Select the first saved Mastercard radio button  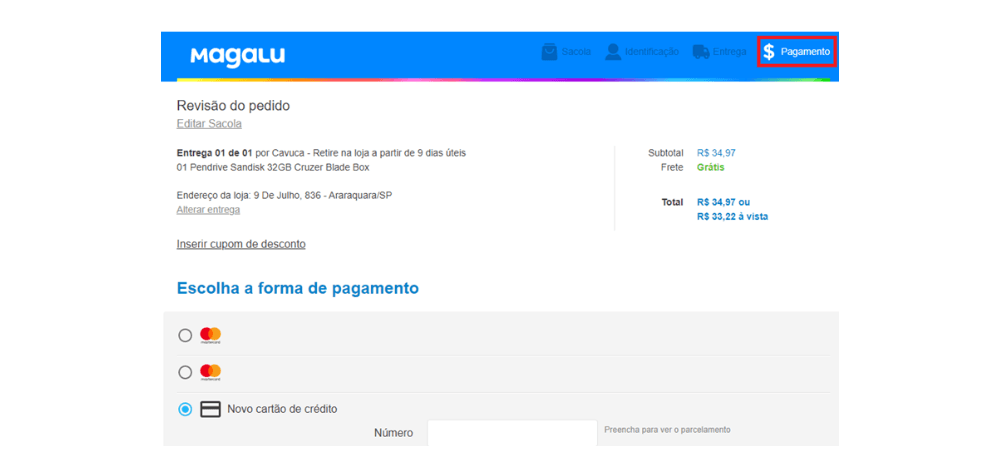[x=185, y=336]
